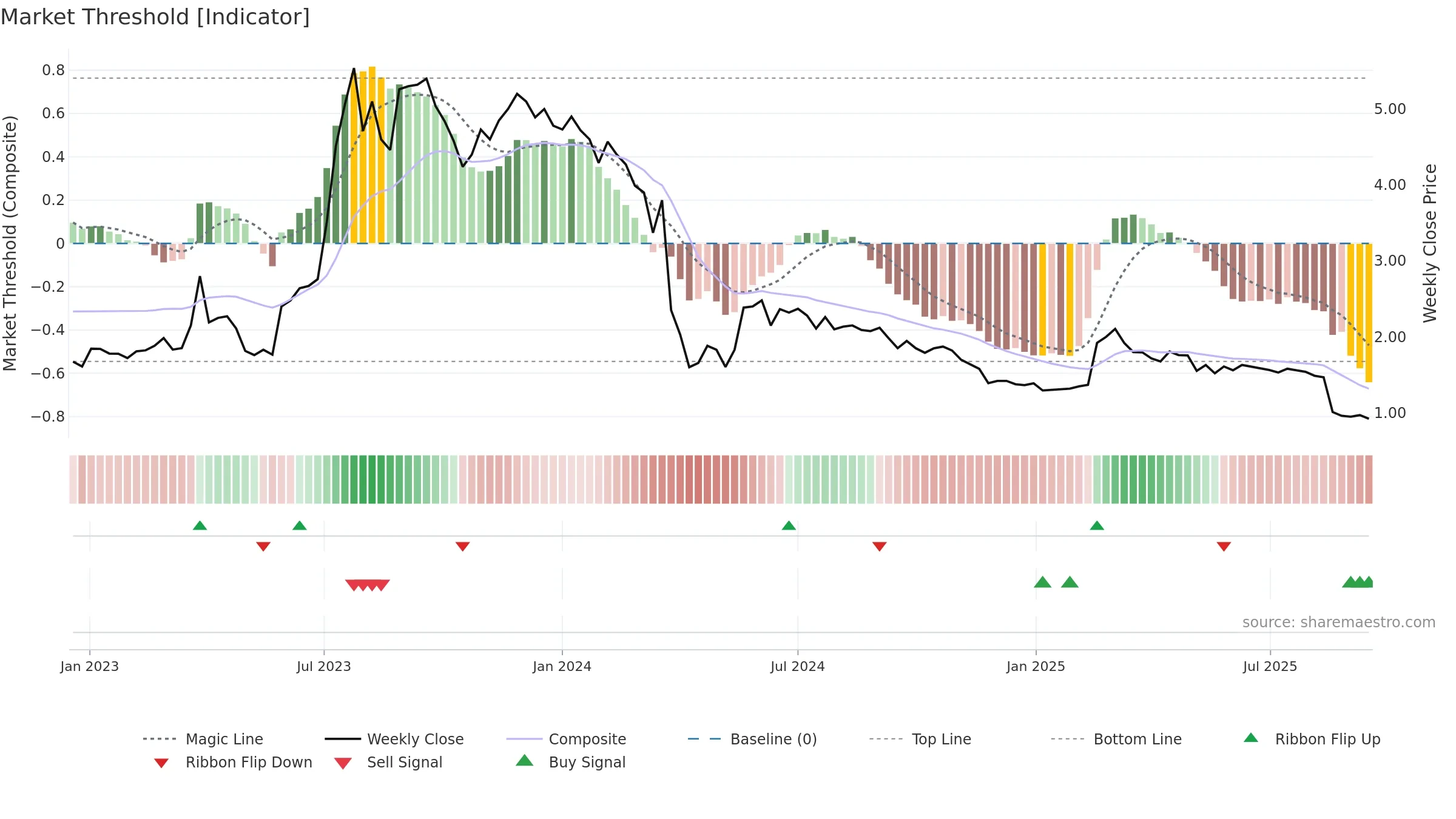The width and height of the screenshot is (1456, 819).
Task: Click the first green Ribbon Flip Up marker of 2023
Action: 200,525
